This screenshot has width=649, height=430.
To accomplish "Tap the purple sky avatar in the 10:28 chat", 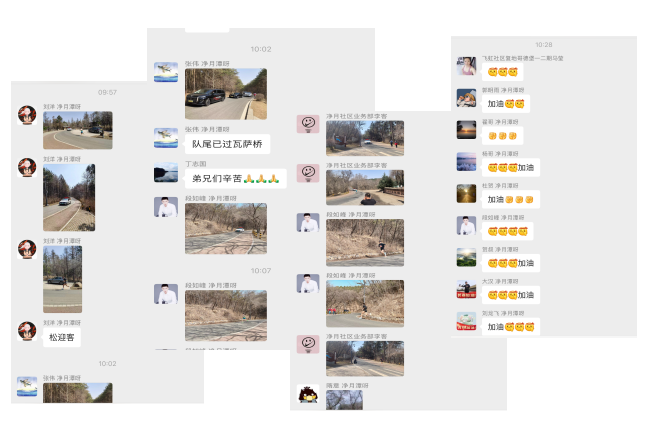I will [466, 162].
